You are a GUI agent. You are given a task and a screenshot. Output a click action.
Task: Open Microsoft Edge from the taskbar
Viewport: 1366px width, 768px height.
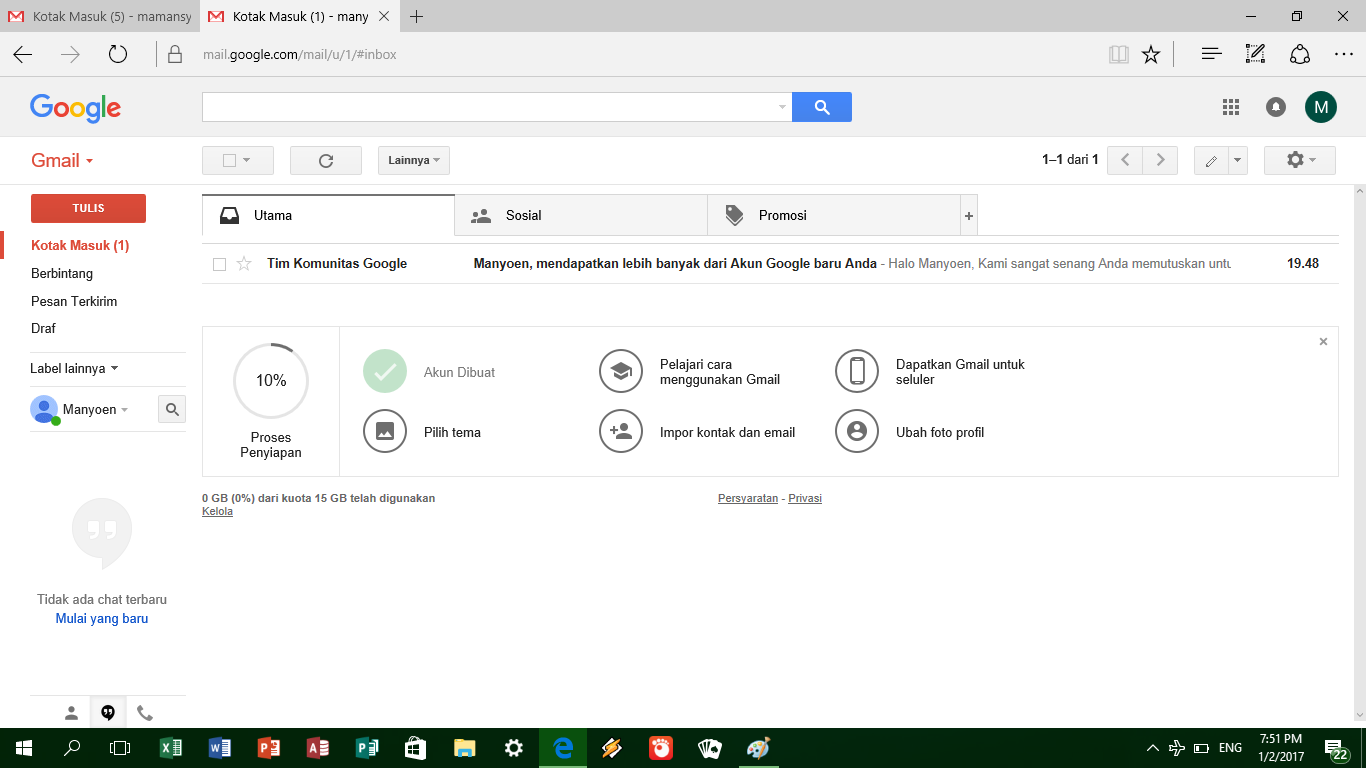click(562, 747)
